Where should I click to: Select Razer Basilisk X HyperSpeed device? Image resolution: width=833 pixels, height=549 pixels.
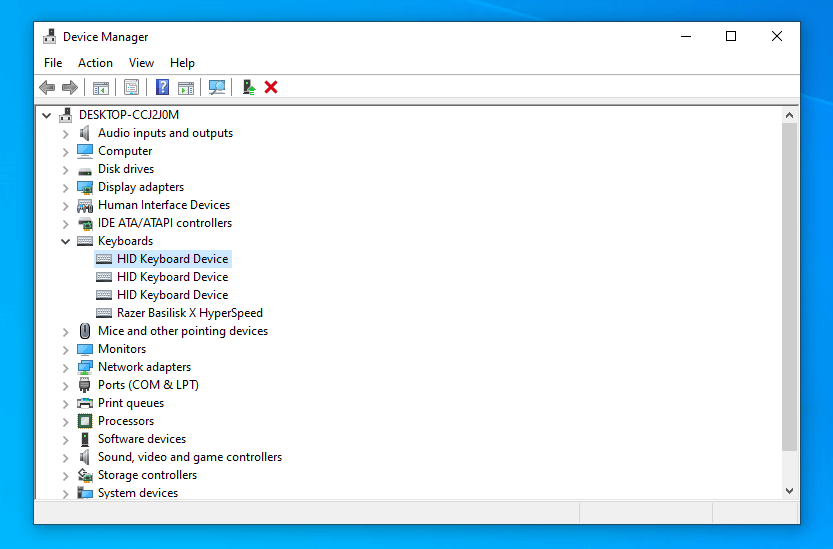pyautogui.click(x=190, y=313)
